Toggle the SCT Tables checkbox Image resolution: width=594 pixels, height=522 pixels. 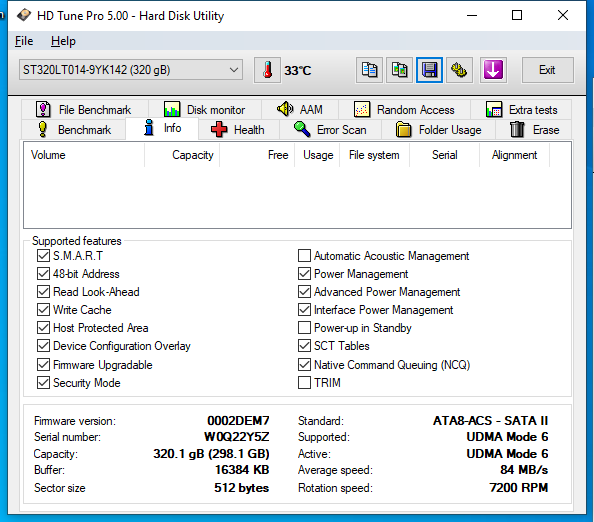coord(304,345)
